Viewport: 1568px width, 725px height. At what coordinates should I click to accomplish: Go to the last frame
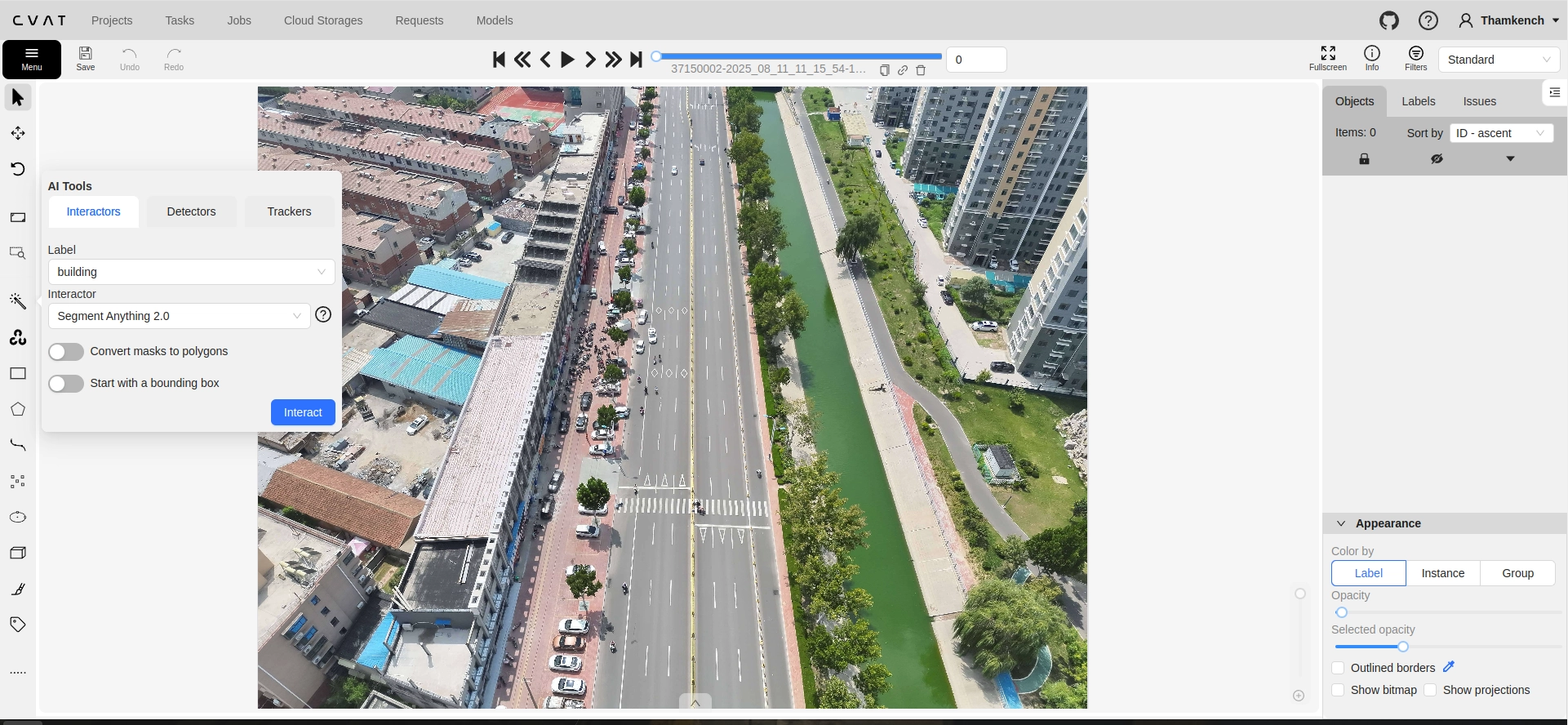tap(636, 59)
